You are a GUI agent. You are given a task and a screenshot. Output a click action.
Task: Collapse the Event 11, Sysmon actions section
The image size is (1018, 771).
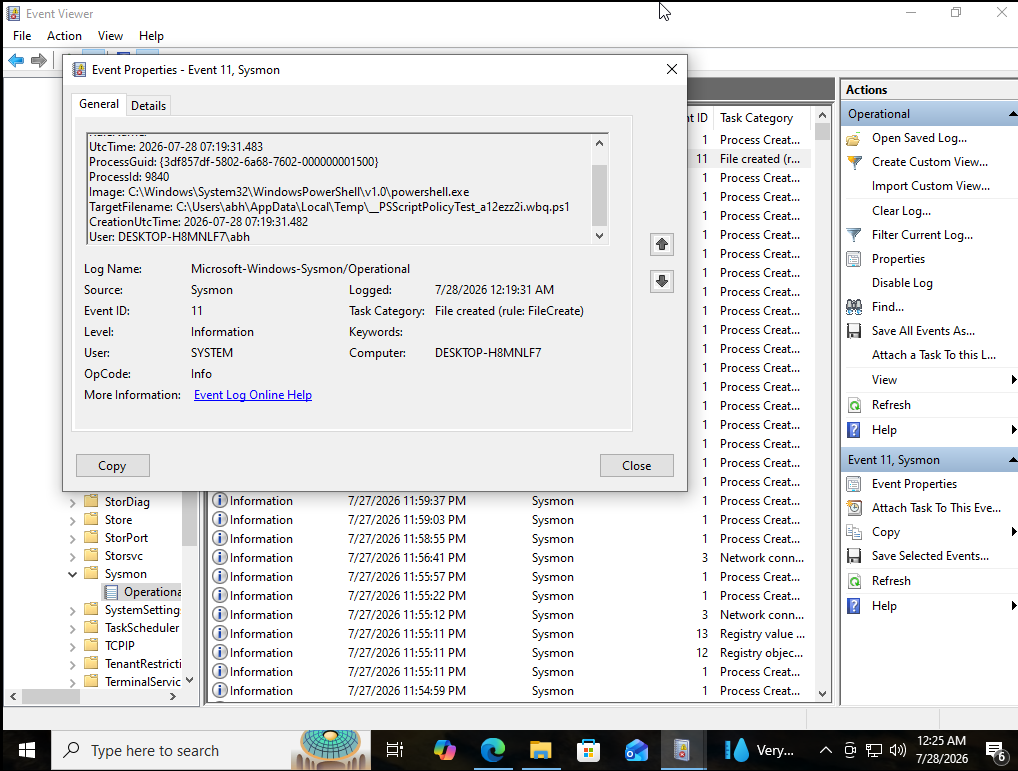click(1012, 460)
